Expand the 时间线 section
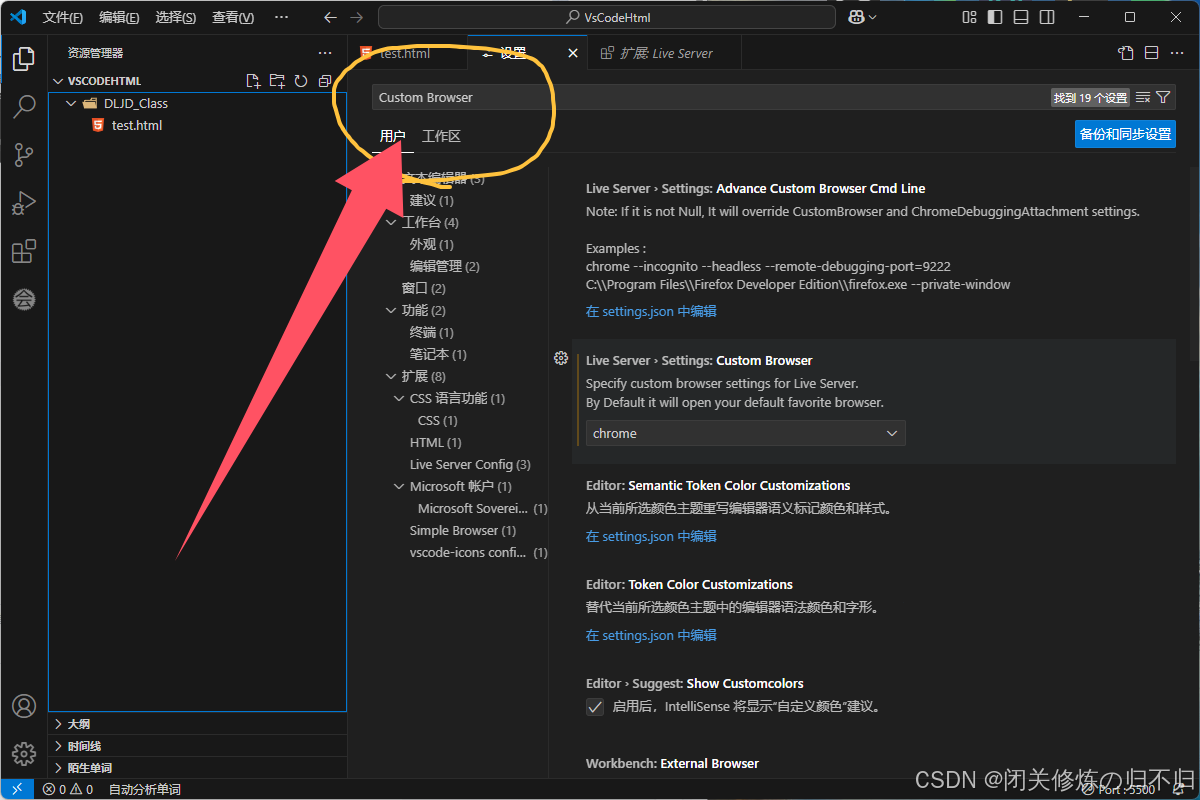Image resolution: width=1200 pixels, height=800 pixels. pos(198,745)
